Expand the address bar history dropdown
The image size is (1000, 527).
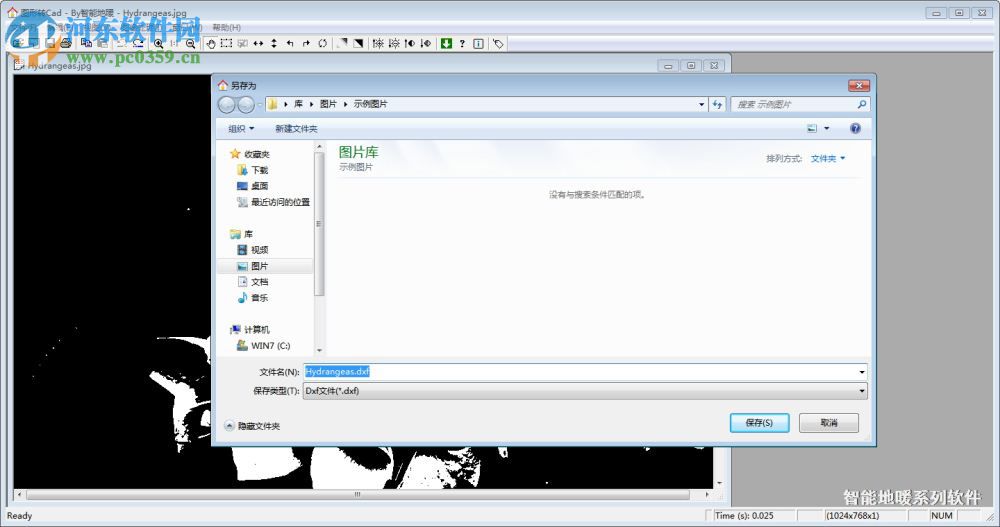click(702, 104)
